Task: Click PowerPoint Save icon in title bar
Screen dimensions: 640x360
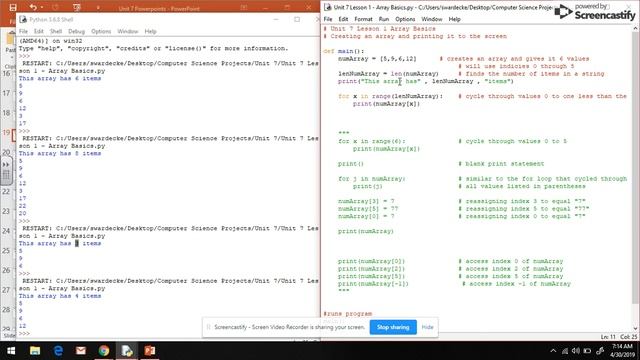Action: (13, 7)
